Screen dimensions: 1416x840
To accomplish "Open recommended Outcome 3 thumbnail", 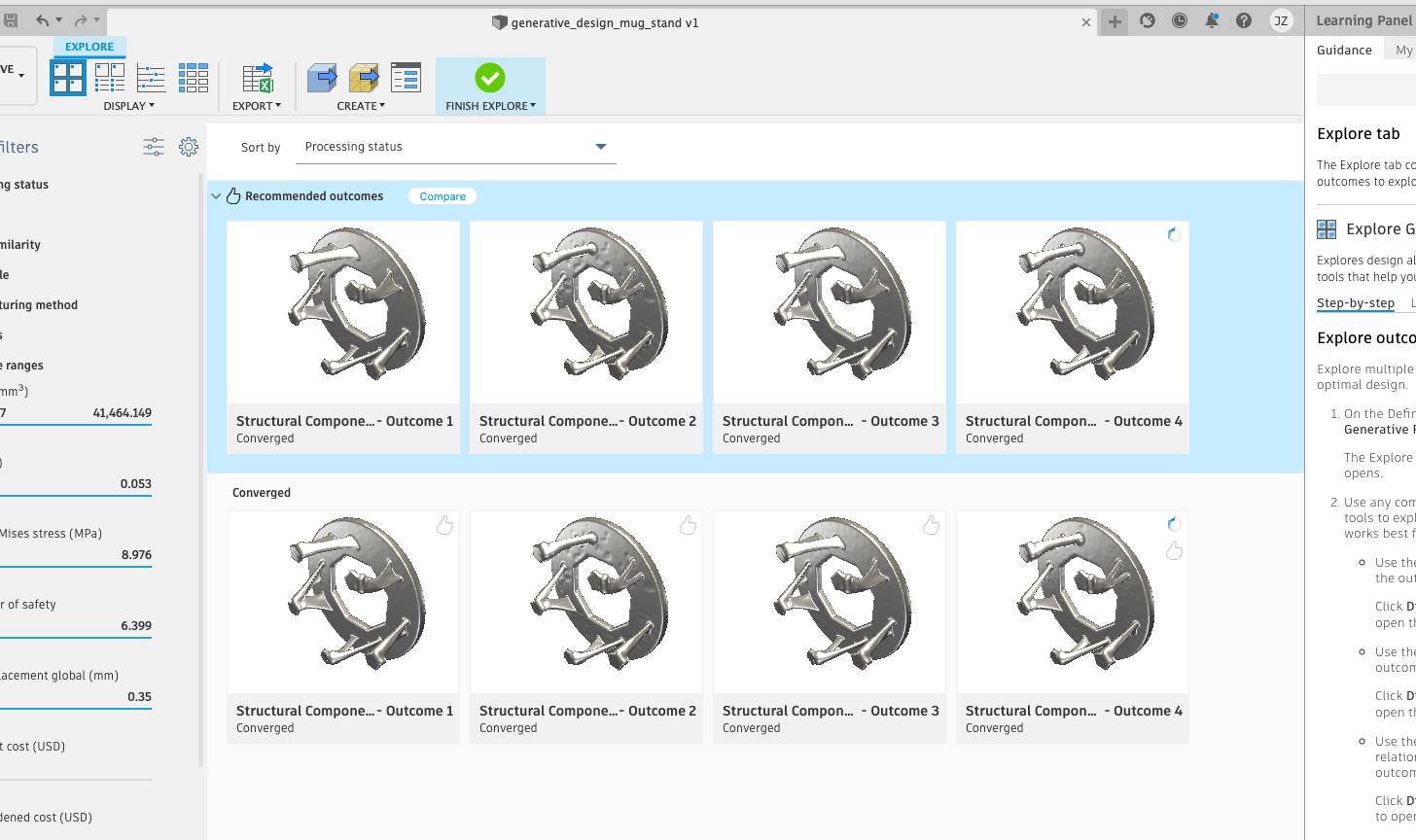I will tap(830, 312).
